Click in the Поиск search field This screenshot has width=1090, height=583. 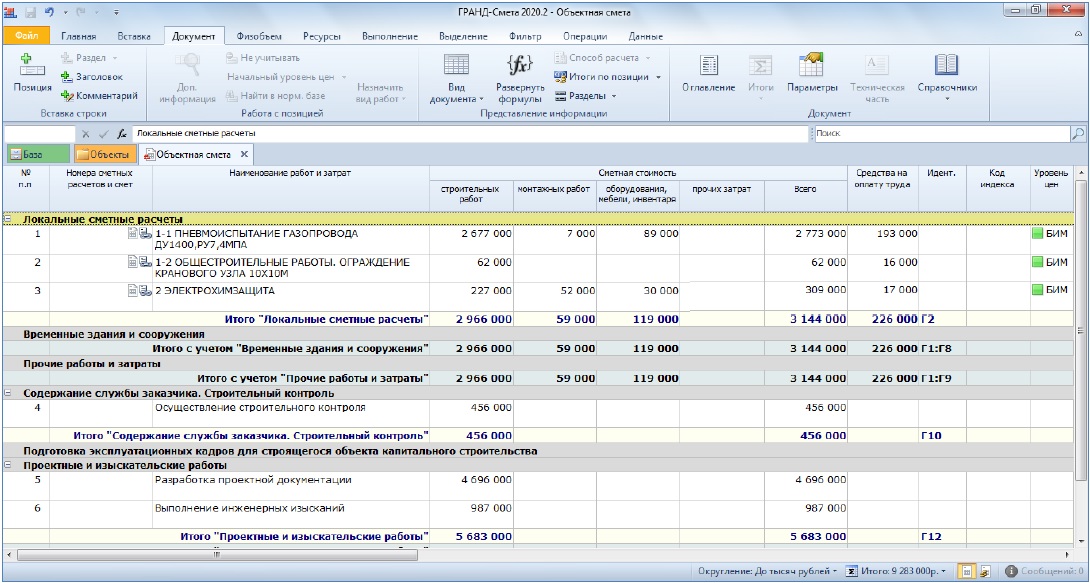click(x=941, y=133)
